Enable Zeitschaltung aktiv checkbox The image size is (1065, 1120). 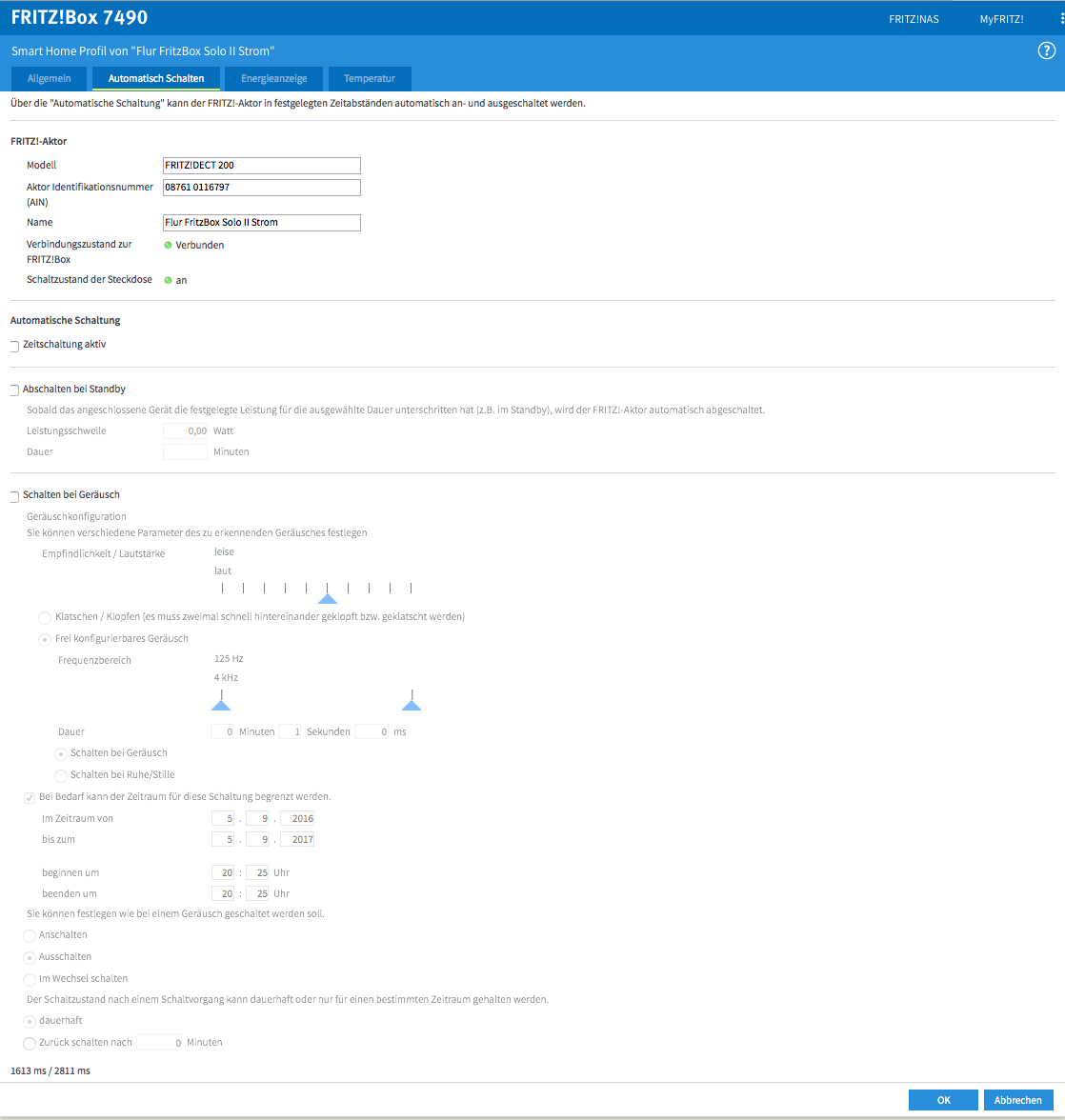coord(14,346)
